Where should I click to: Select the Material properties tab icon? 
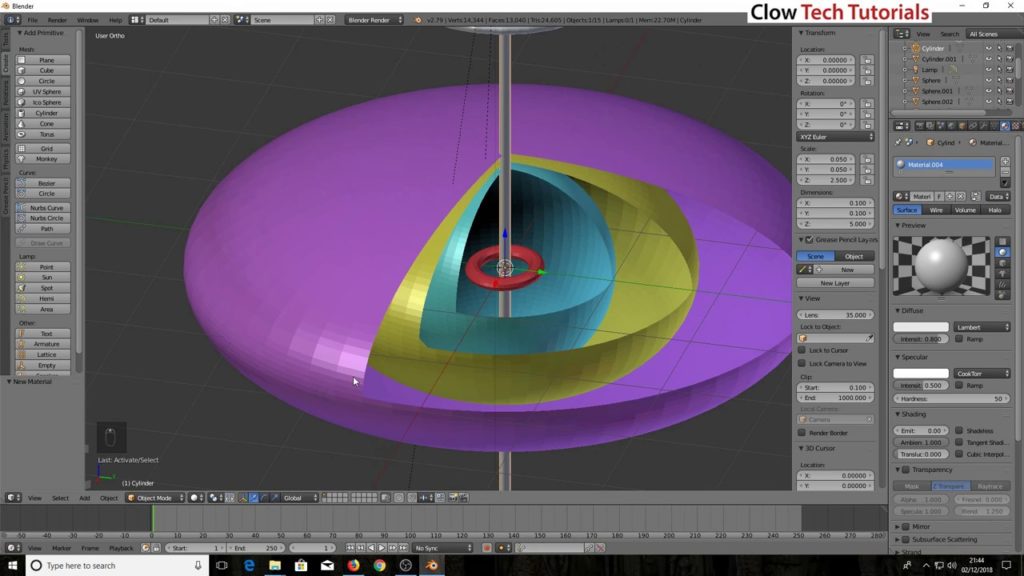(1005, 126)
